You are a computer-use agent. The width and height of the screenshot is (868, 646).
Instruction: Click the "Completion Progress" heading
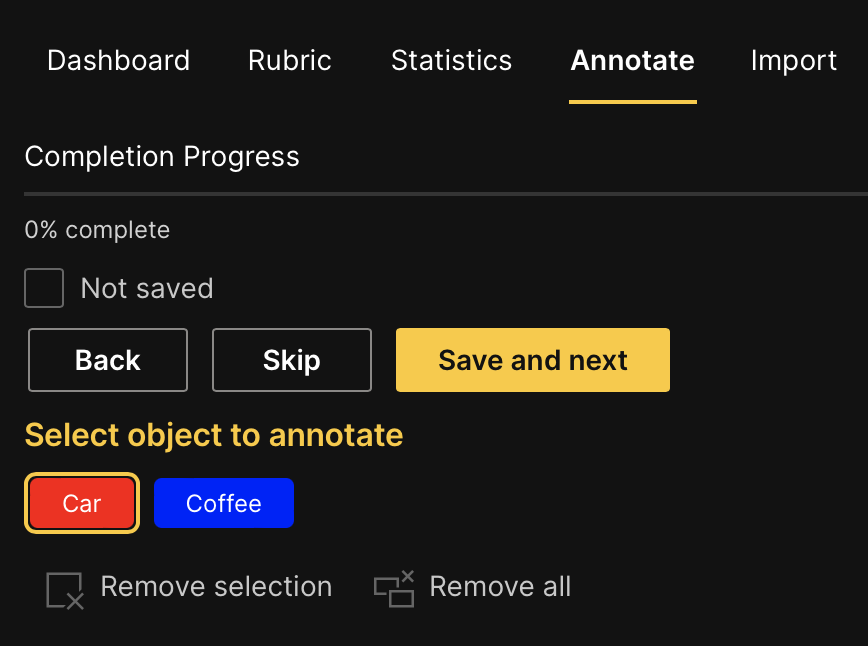tap(162, 157)
